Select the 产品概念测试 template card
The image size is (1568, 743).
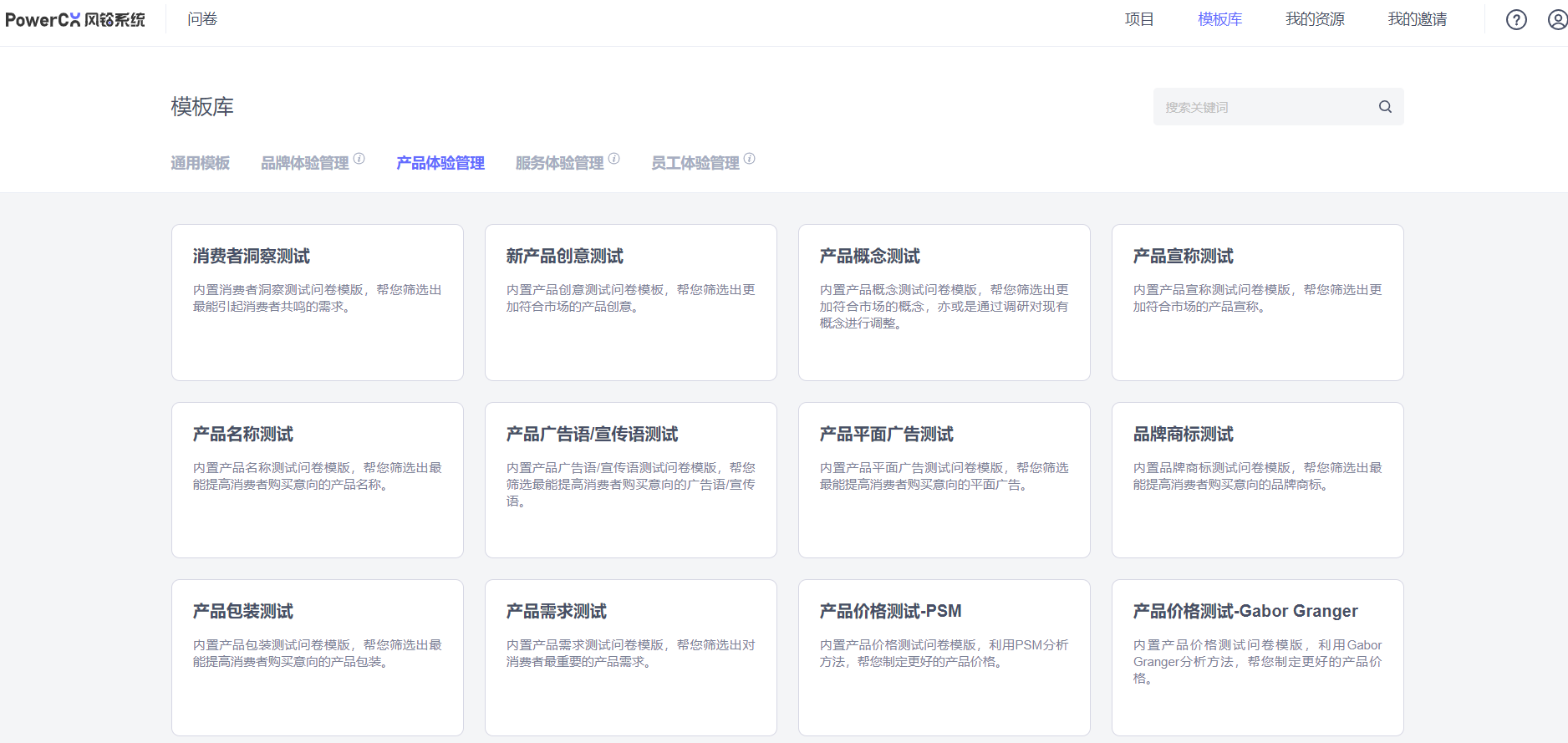pos(944,302)
